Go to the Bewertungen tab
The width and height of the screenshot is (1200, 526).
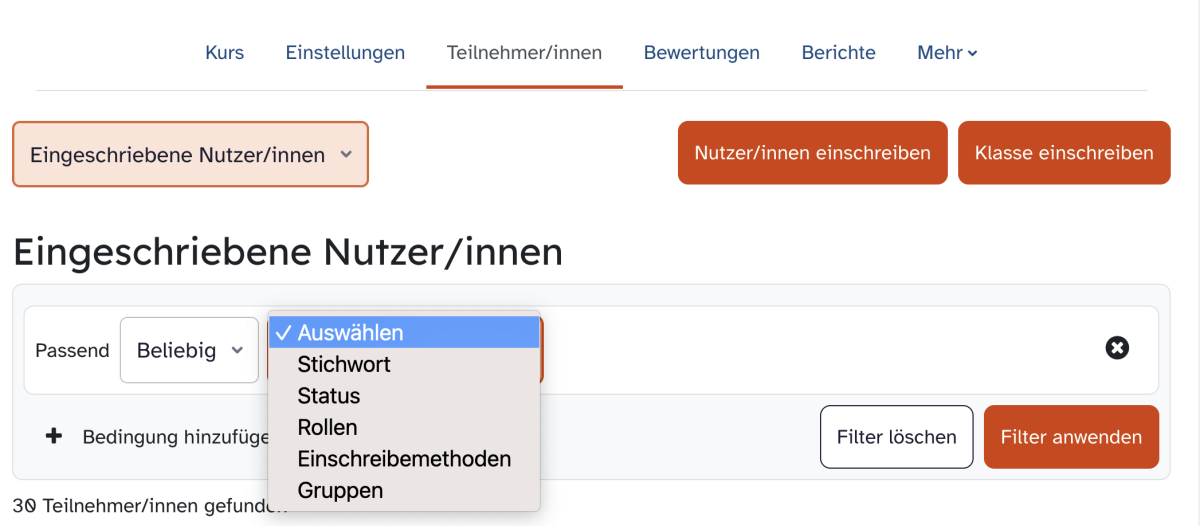[x=701, y=52]
